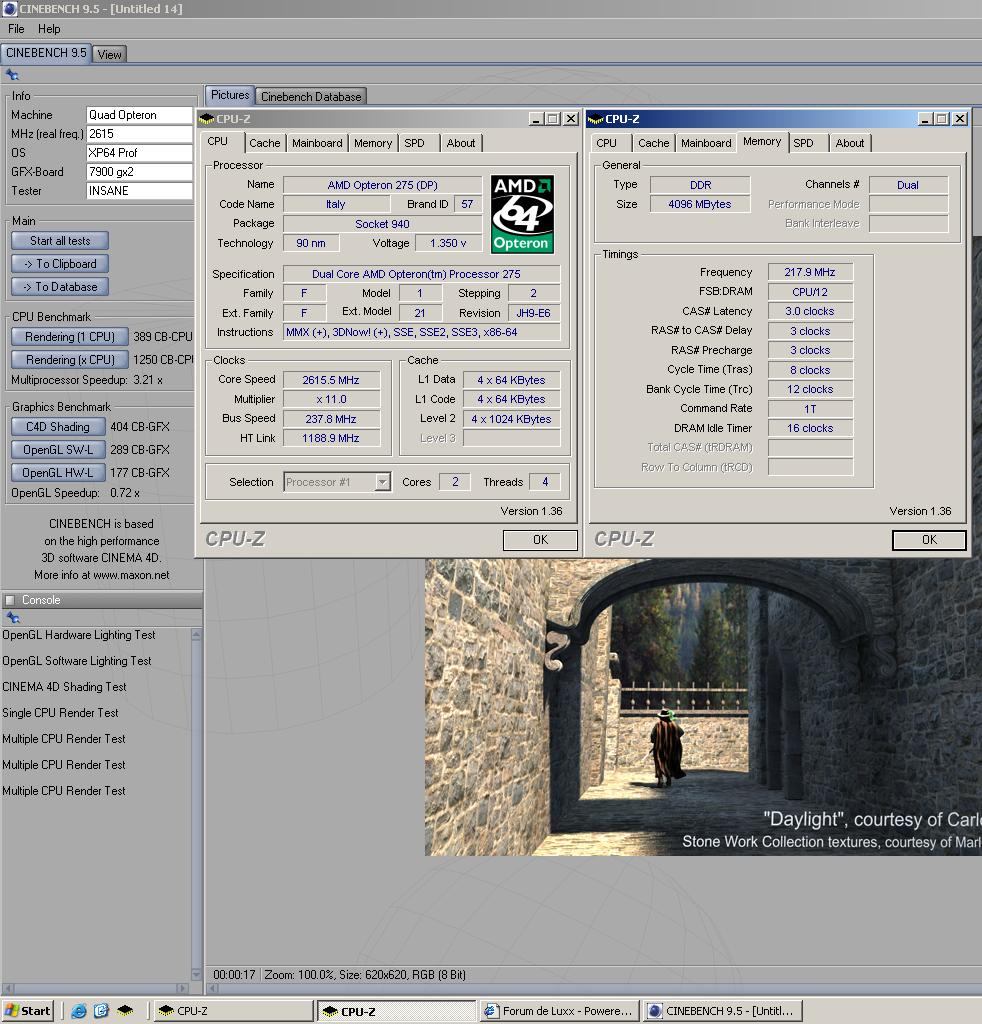Click console scrollbar up arrow

[196, 635]
